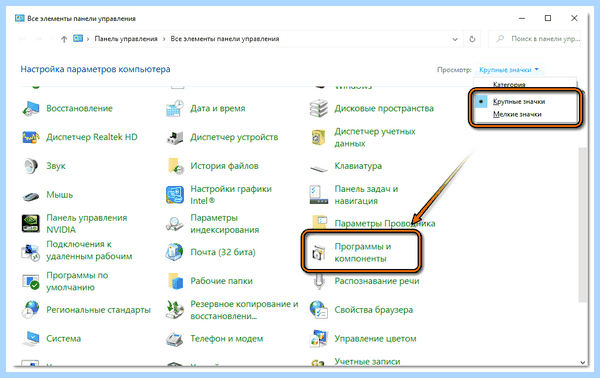This screenshot has width=600, height=378.
Task: Open the Почта (32 бита) icon
Action: [175, 253]
